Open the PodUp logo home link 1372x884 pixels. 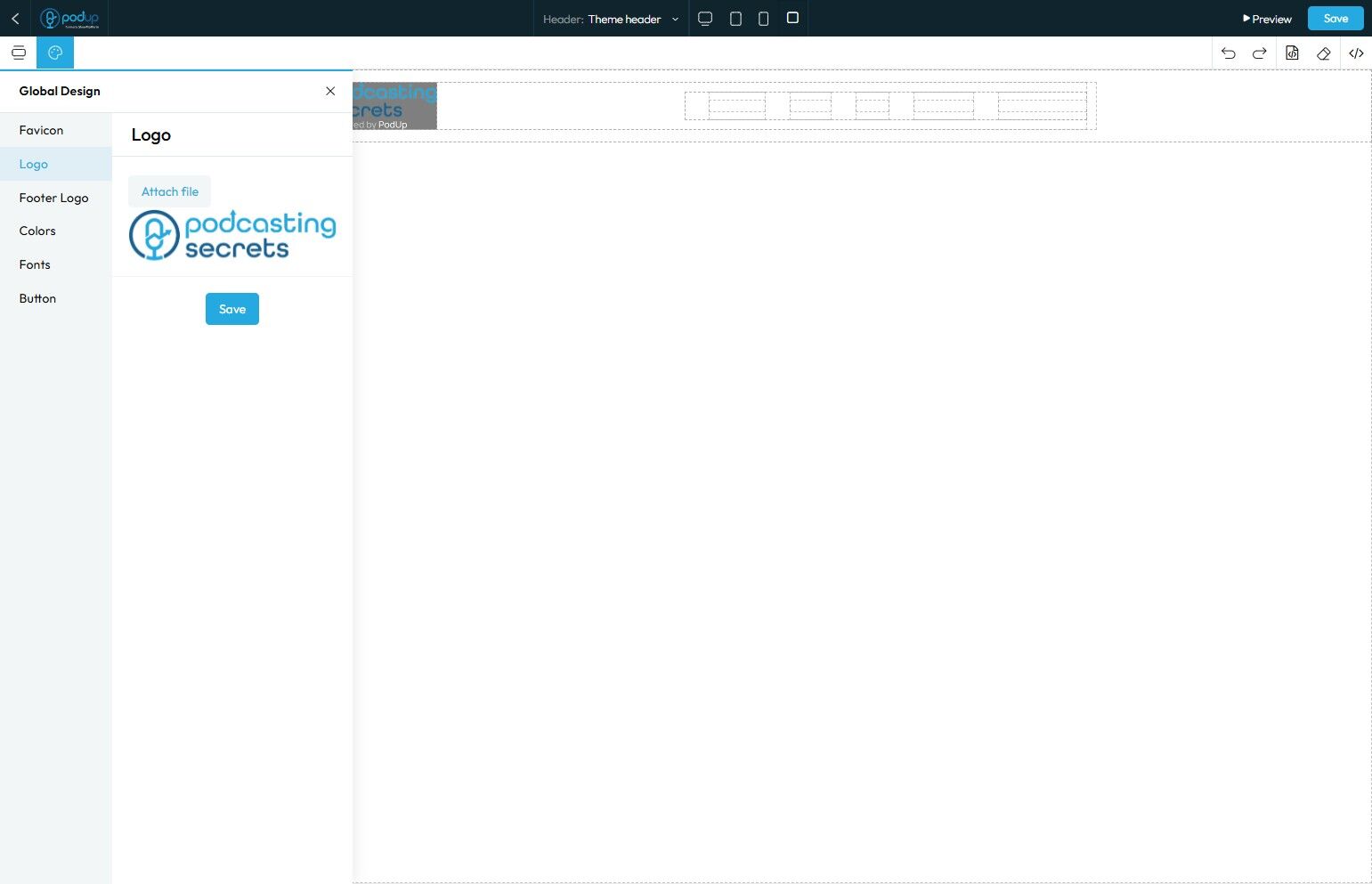point(69,19)
